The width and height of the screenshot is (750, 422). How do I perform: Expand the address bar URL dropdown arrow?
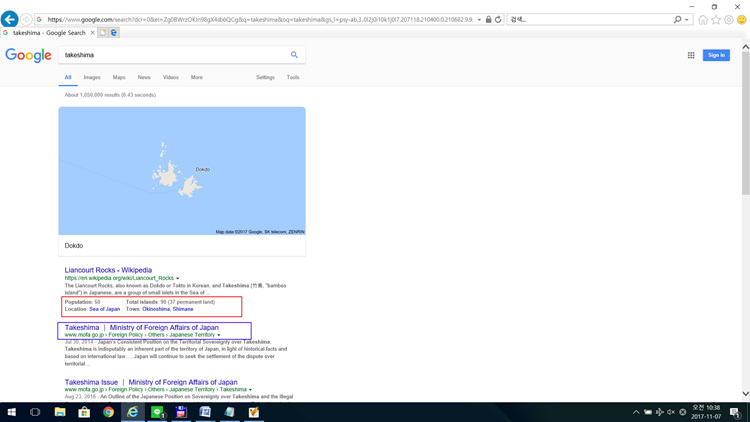coord(479,20)
